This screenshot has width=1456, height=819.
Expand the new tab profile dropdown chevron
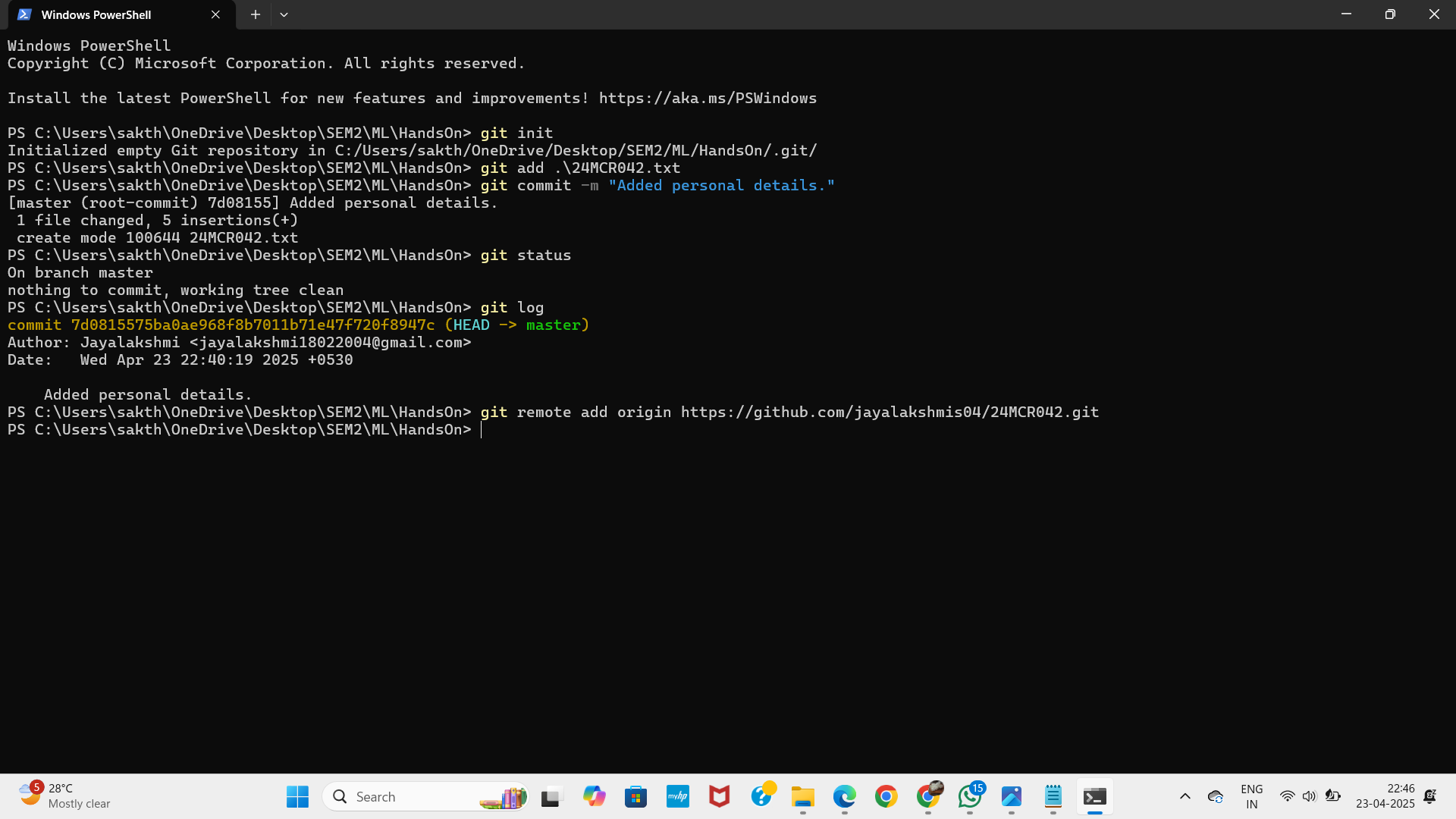coord(284,14)
